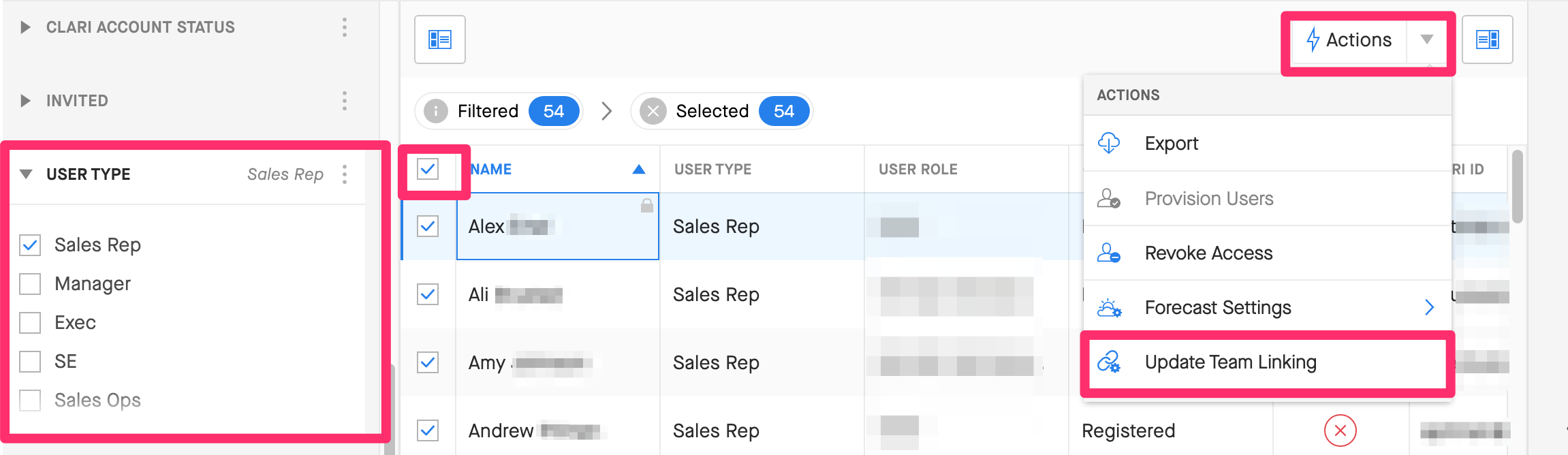Check the Exec filter checkbox

click(30, 323)
